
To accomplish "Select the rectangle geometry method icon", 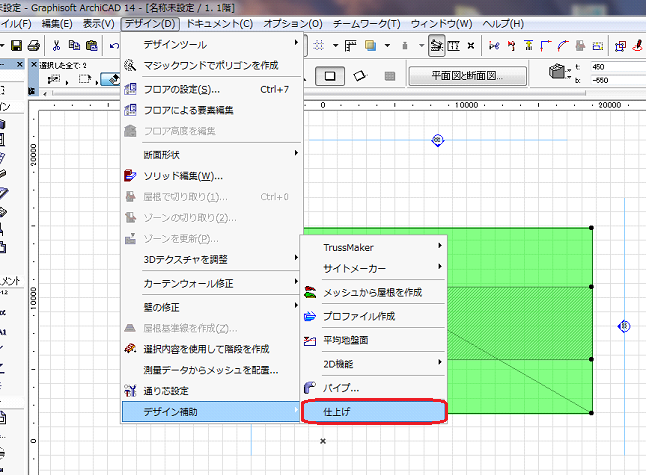I will tap(329, 75).
